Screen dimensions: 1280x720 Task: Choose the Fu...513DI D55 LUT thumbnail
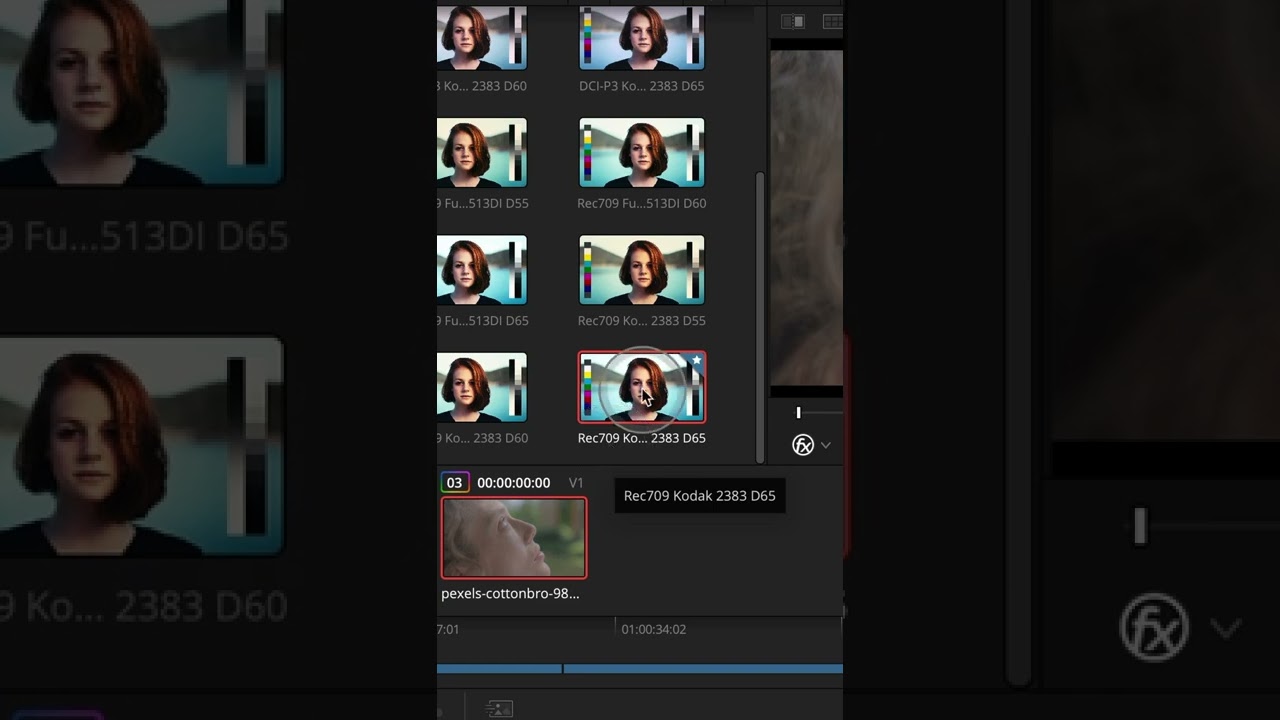[x=482, y=152]
